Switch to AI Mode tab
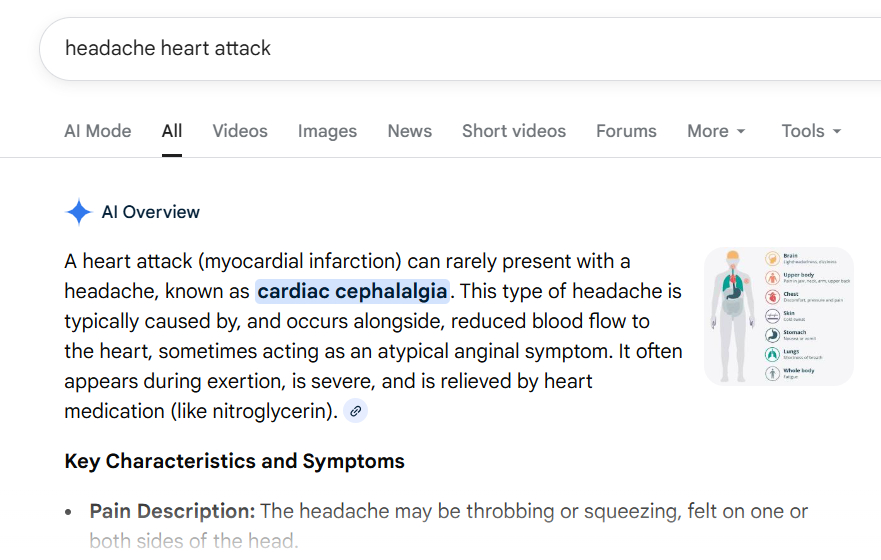Image resolution: width=881 pixels, height=560 pixels. (97, 131)
